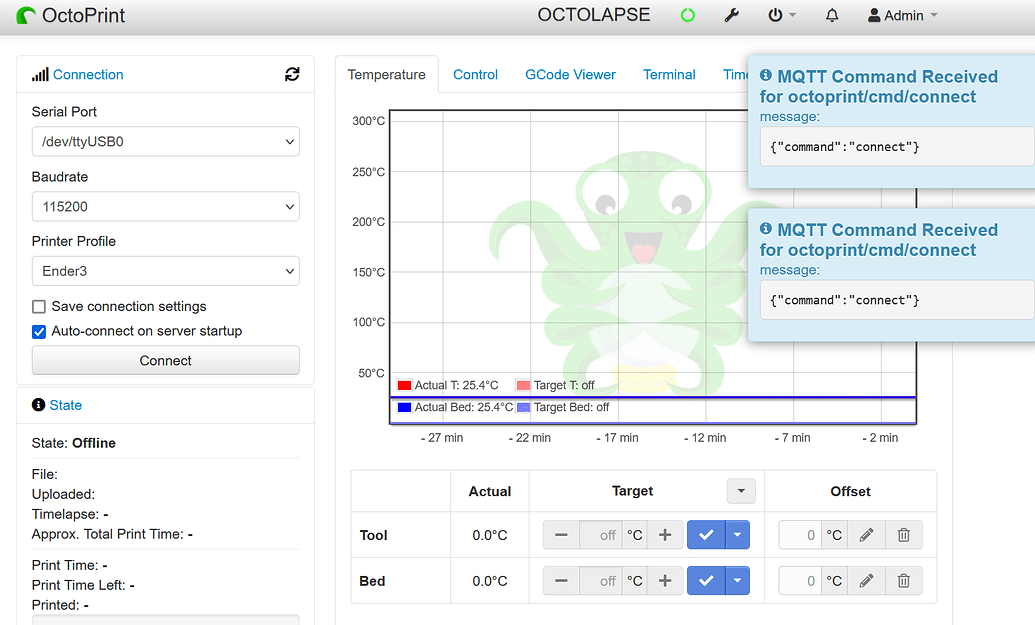Click the red Actual T legend color swatch
The width and height of the screenshot is (1035, 625).
coord(404,384)
